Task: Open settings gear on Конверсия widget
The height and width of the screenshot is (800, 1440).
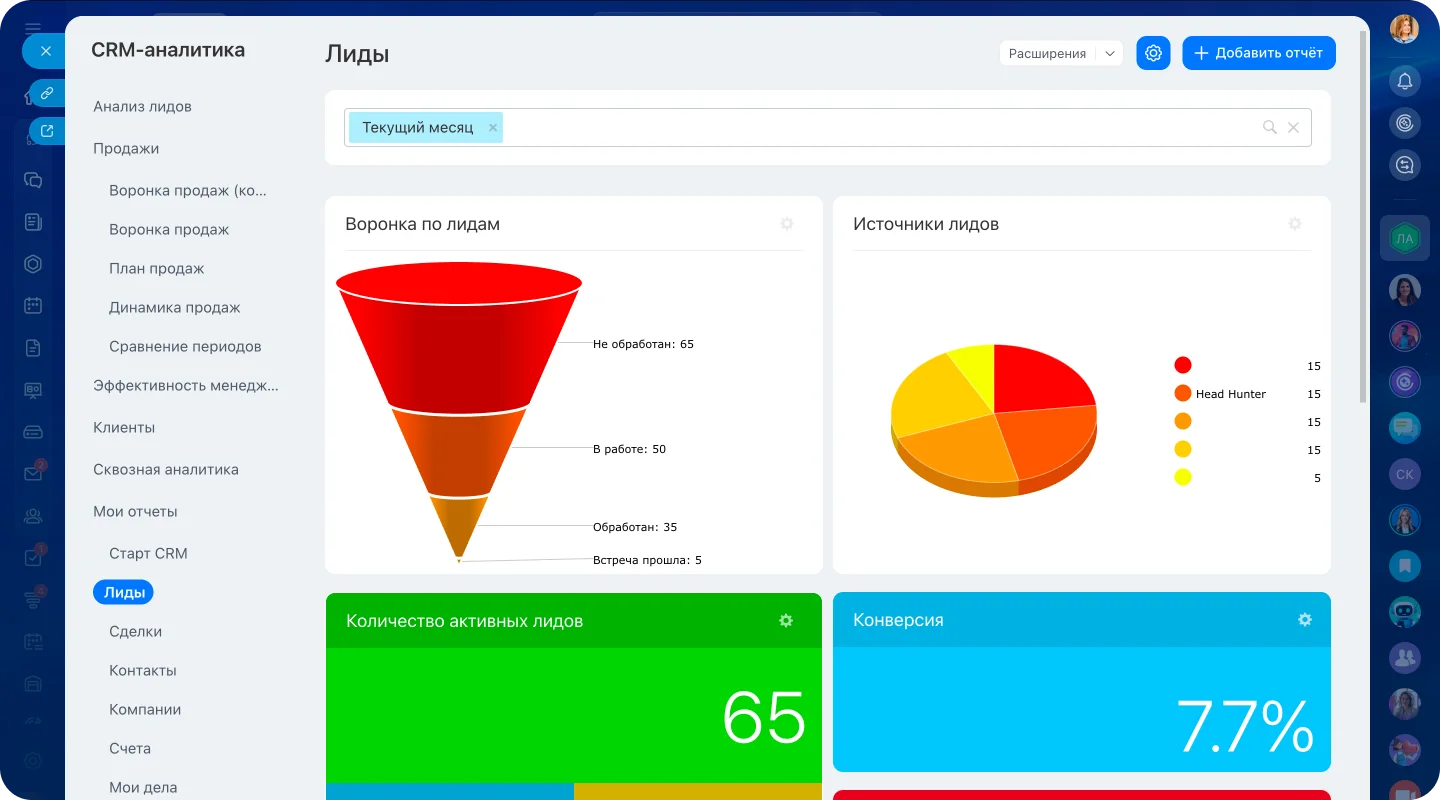Action: (1304, 620)
